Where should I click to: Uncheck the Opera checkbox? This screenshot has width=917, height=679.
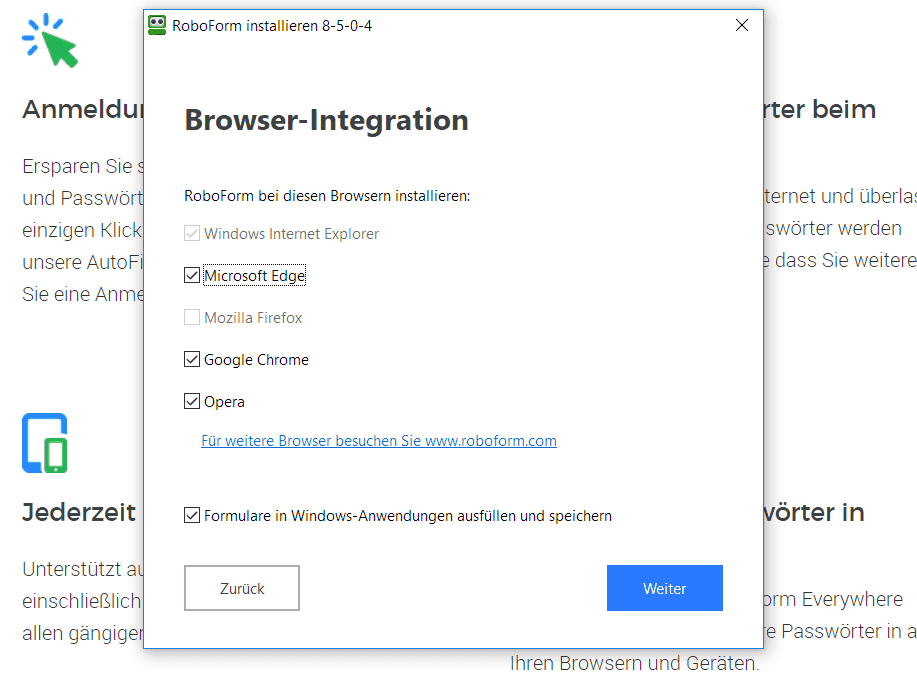(192, 401)
